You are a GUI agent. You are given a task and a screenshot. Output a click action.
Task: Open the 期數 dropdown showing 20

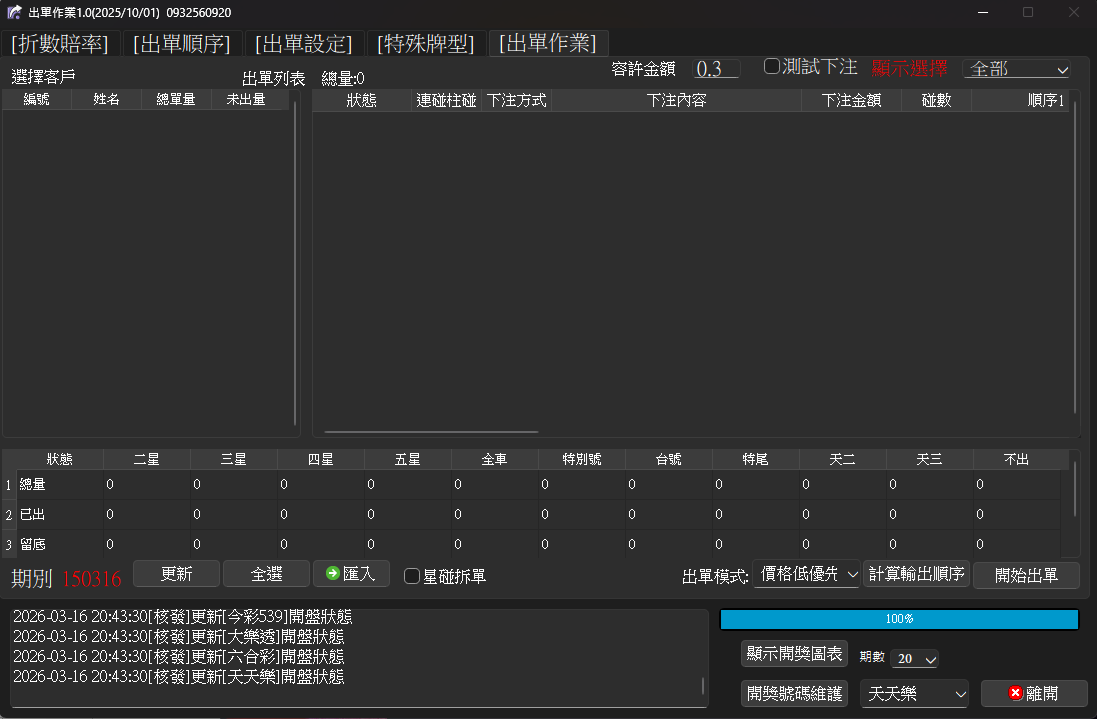tap(913, 658)
